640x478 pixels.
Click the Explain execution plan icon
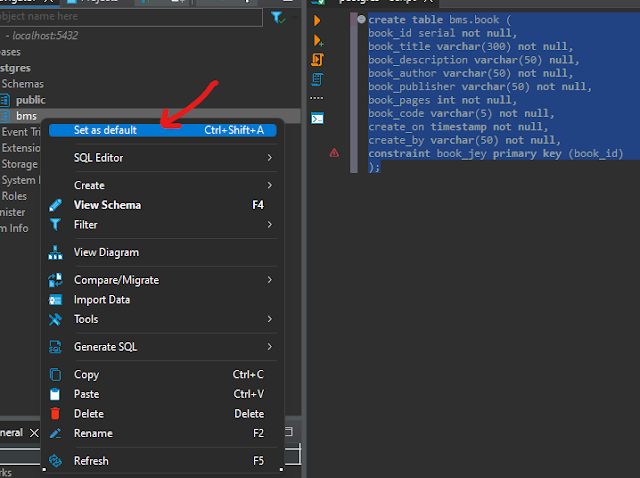[317, 78]
